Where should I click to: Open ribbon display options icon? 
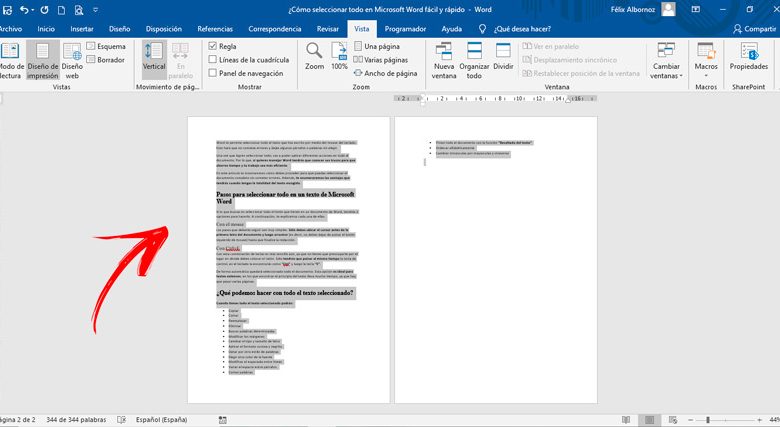click(x=696, y=9)
